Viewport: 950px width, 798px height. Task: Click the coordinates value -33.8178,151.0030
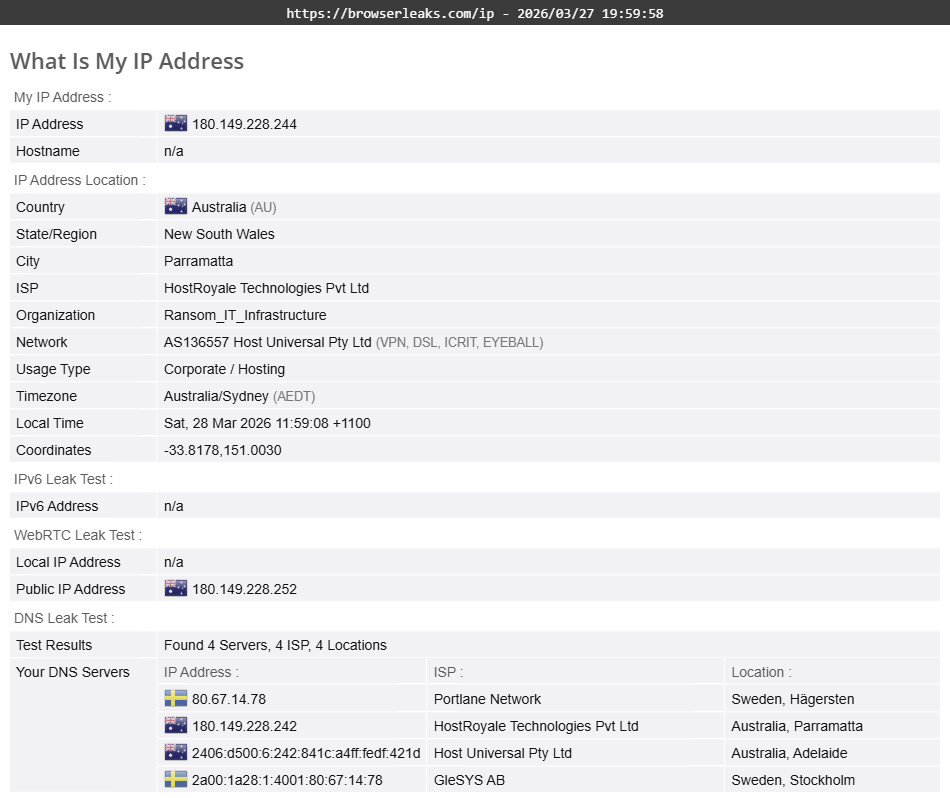[x=223, y=450]
